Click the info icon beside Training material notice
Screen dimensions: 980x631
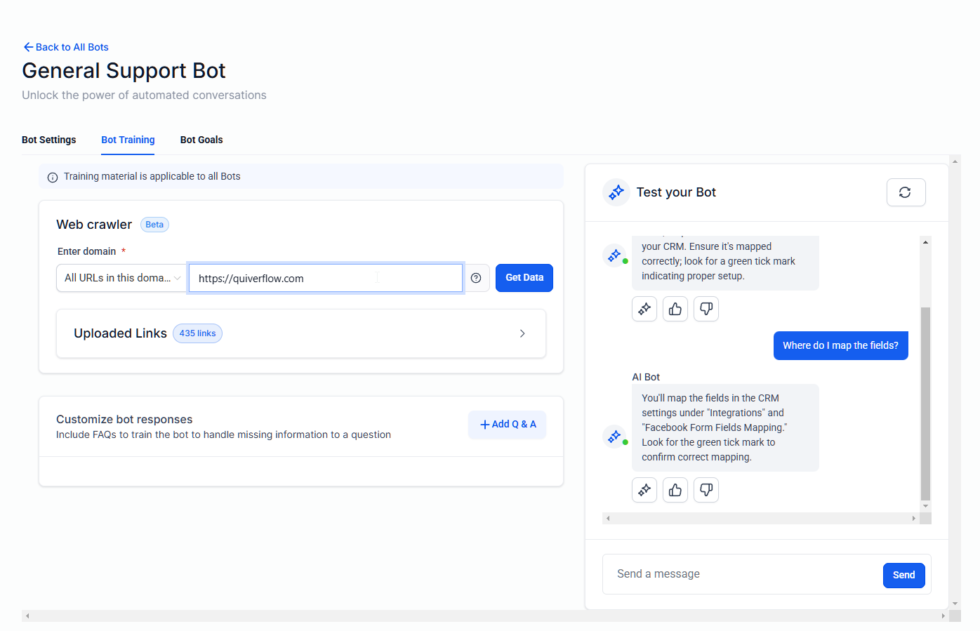point(52,177)
